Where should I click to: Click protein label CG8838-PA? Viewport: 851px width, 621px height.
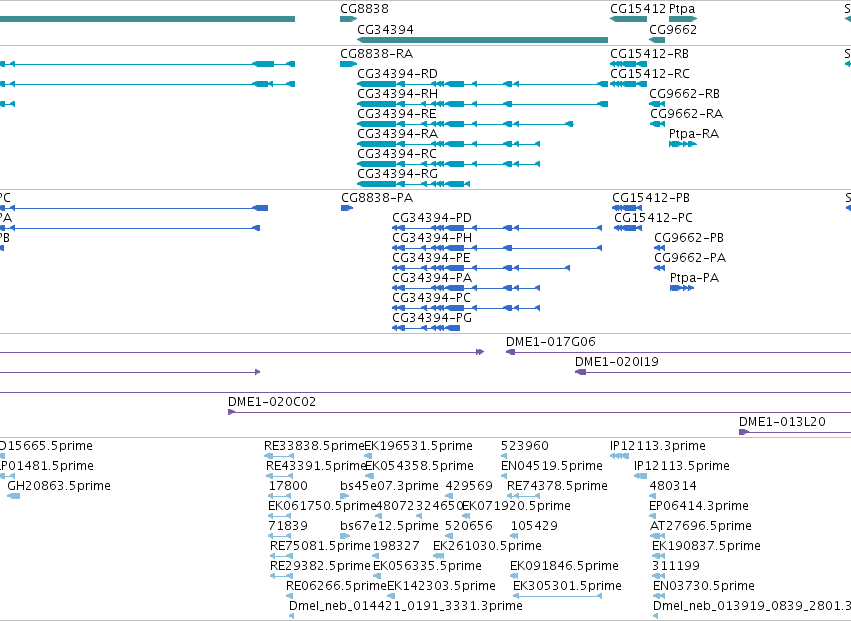click(x=377, y=198)
